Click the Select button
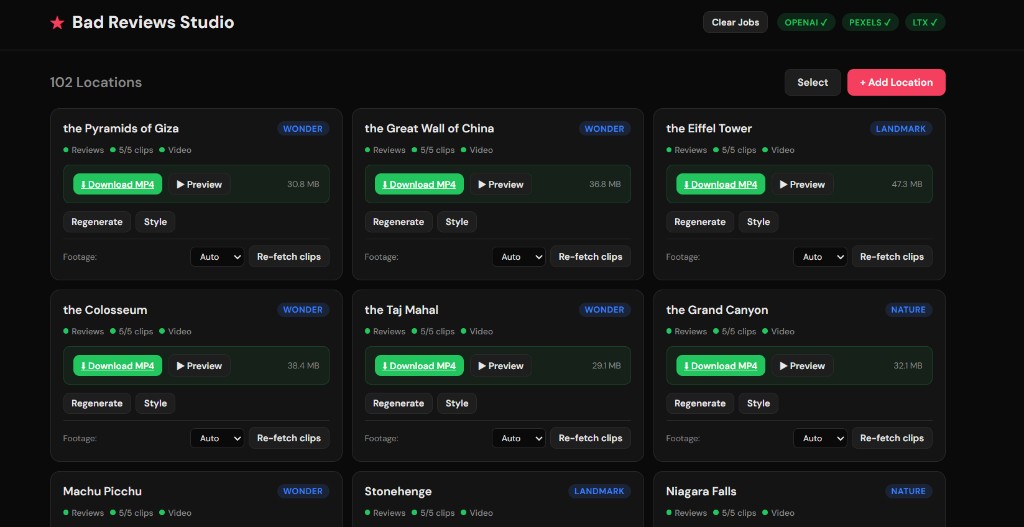The image size is (1024, 527). click(812, 82)
